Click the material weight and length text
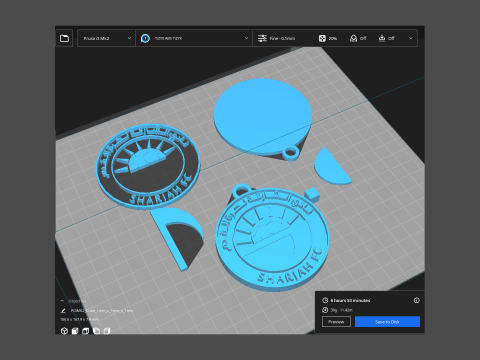The image size is (480, 360). [341, 310]
